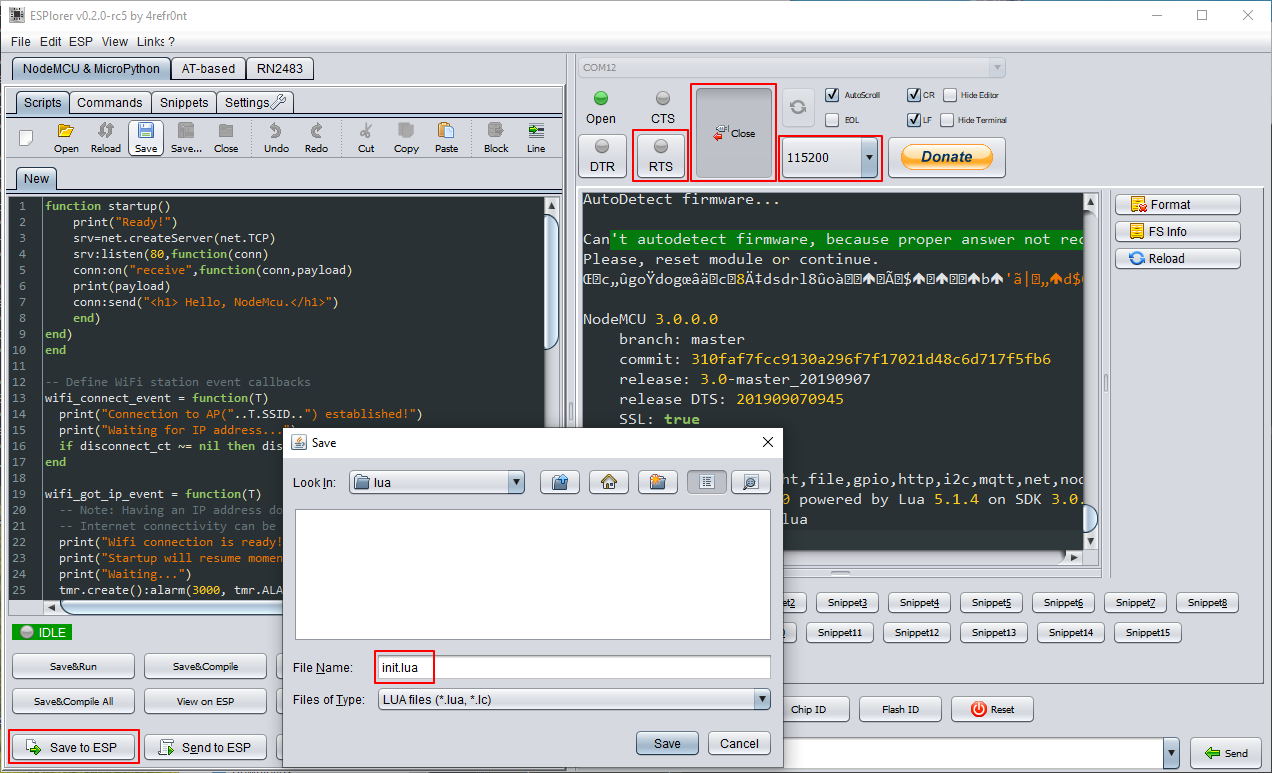This screenshot has height=773, width=1272.
Task: Open a script file from toolbar
Action: click(x=66, y=137)
